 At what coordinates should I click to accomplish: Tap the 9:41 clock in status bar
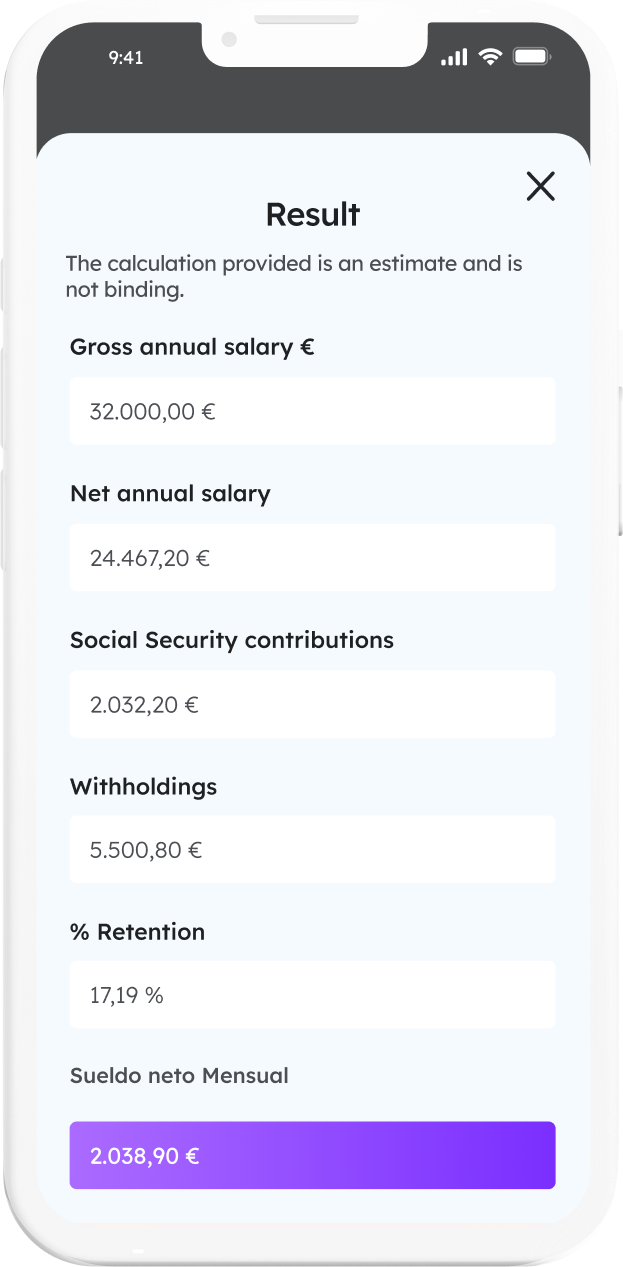click(x=126, y=58)
